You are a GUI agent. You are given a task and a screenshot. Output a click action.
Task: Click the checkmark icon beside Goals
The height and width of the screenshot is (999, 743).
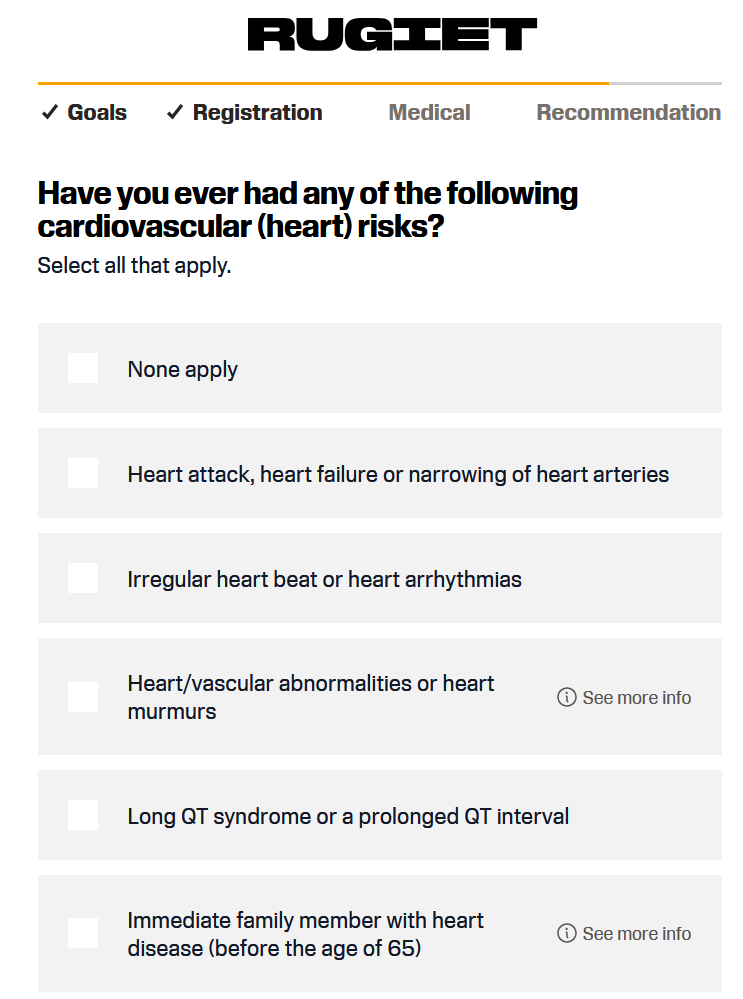tap(50, 113)
